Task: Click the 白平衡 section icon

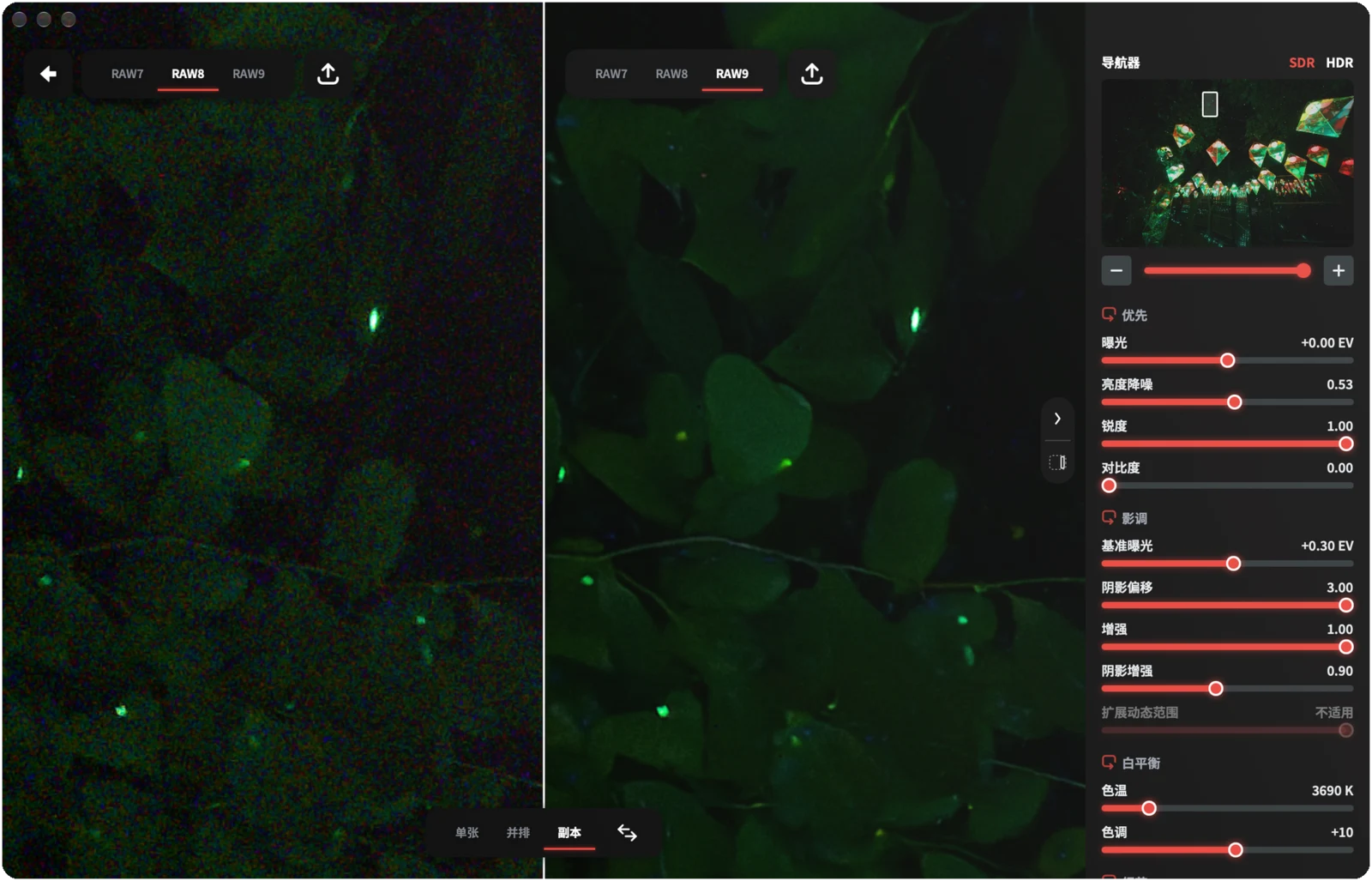Action: tap(1109, 763)
